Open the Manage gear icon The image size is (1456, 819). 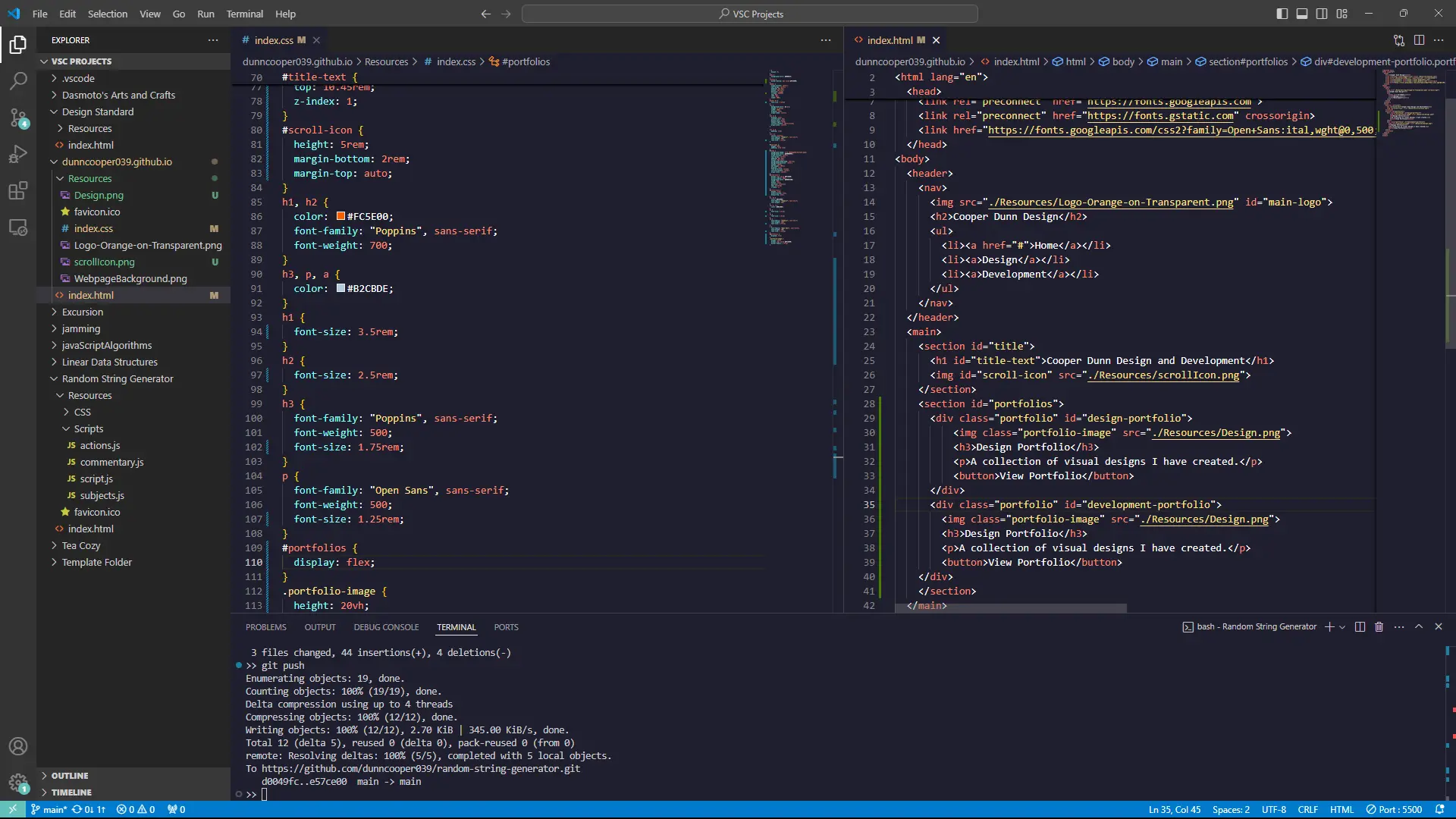click(x=18, y=783)
